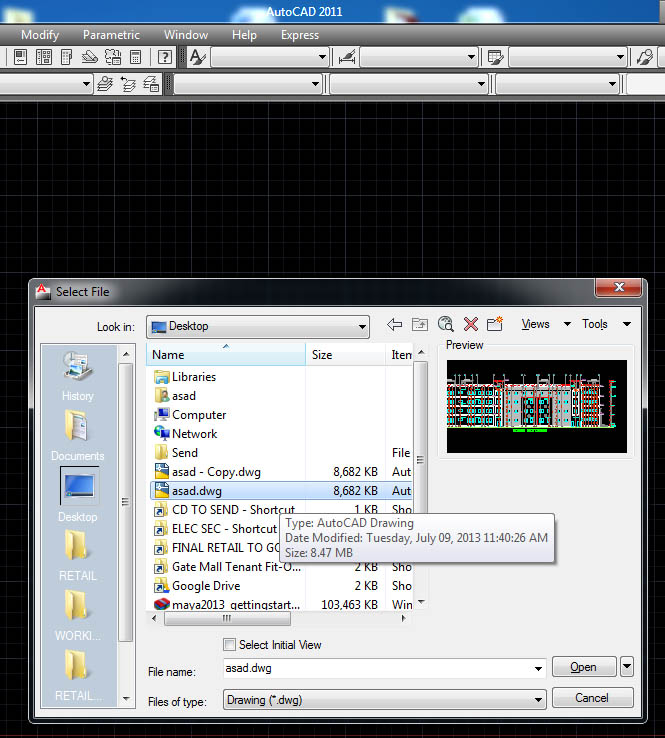
Task: Click the Dimension Style icon
Action: [x=347, y=57]
